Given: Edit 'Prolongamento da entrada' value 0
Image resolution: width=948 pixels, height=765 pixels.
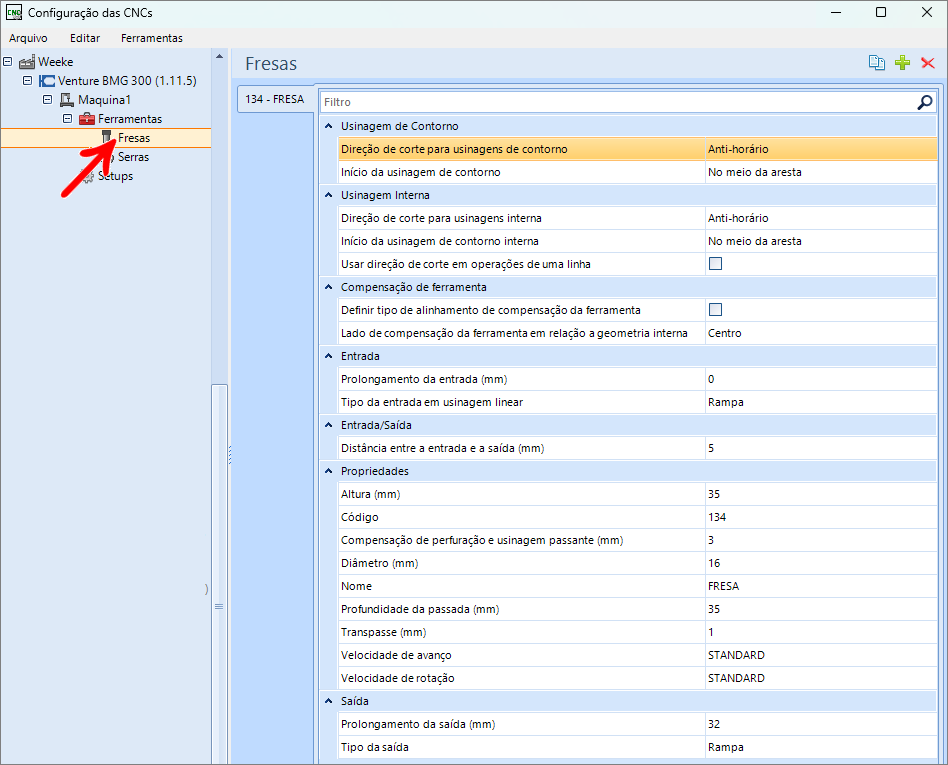Looking at the screenshot, I should (820, 379).
